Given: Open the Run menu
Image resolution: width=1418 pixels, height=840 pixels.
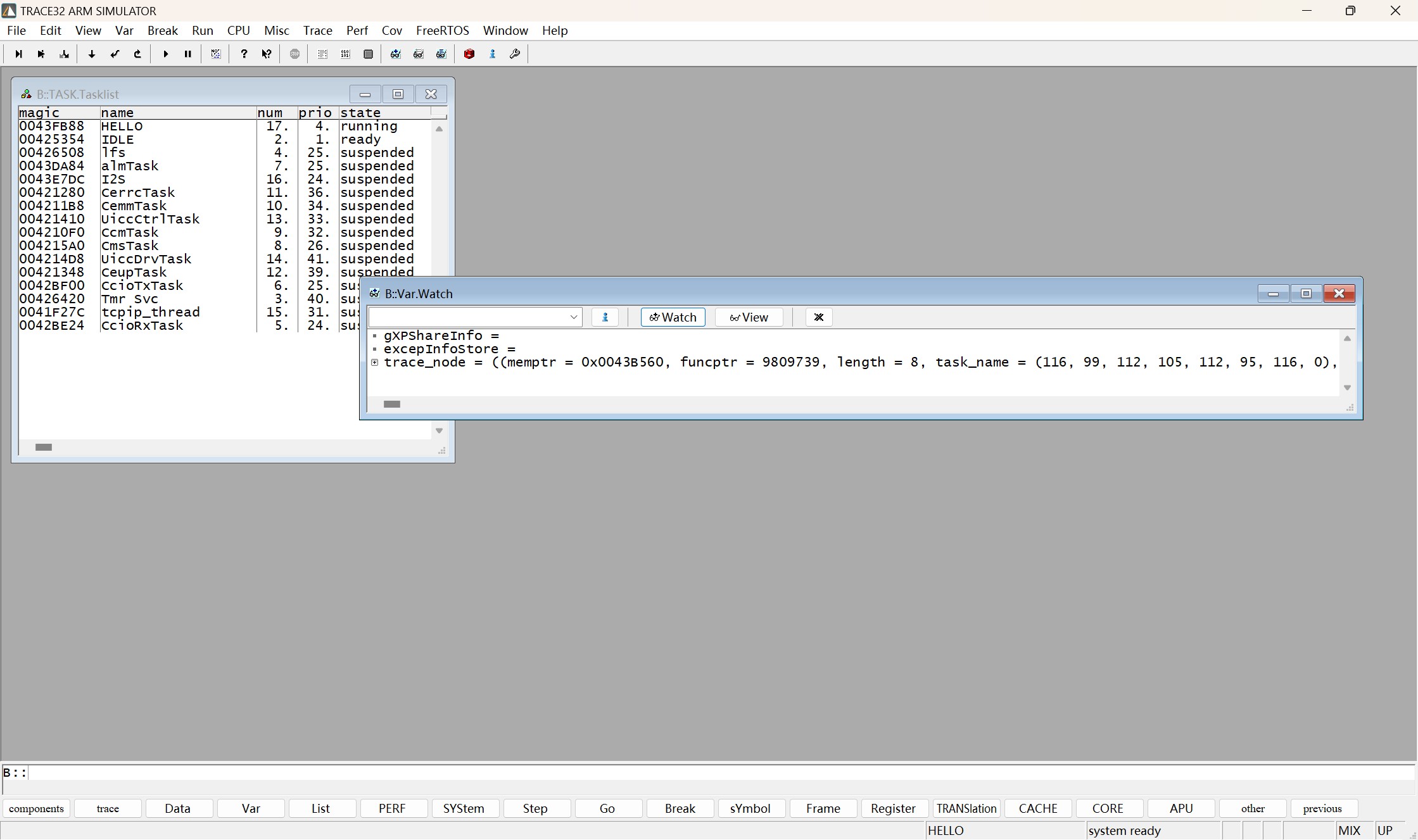Looking at the screenshot, I should point(203,30).
